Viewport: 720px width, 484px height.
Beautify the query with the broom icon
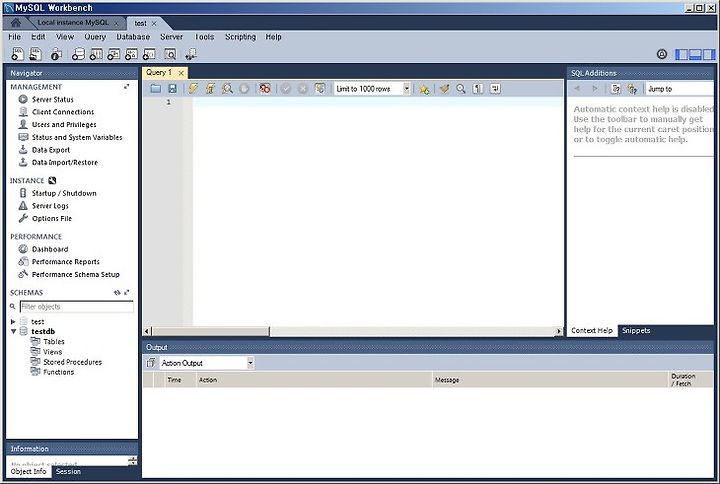tap(444, 89)
